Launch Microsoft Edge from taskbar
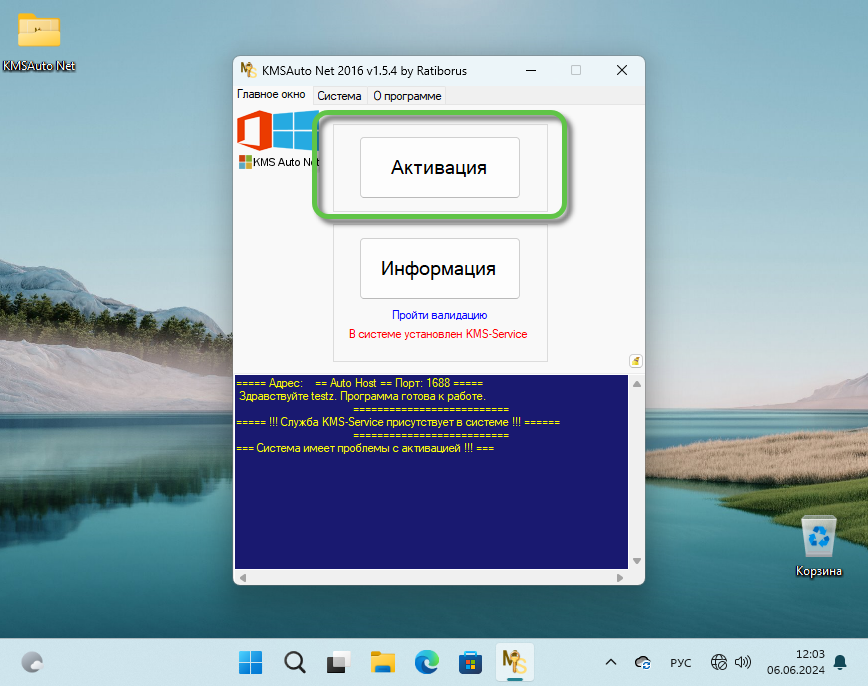This screenshot has height=686, width=868. point(426,662)
